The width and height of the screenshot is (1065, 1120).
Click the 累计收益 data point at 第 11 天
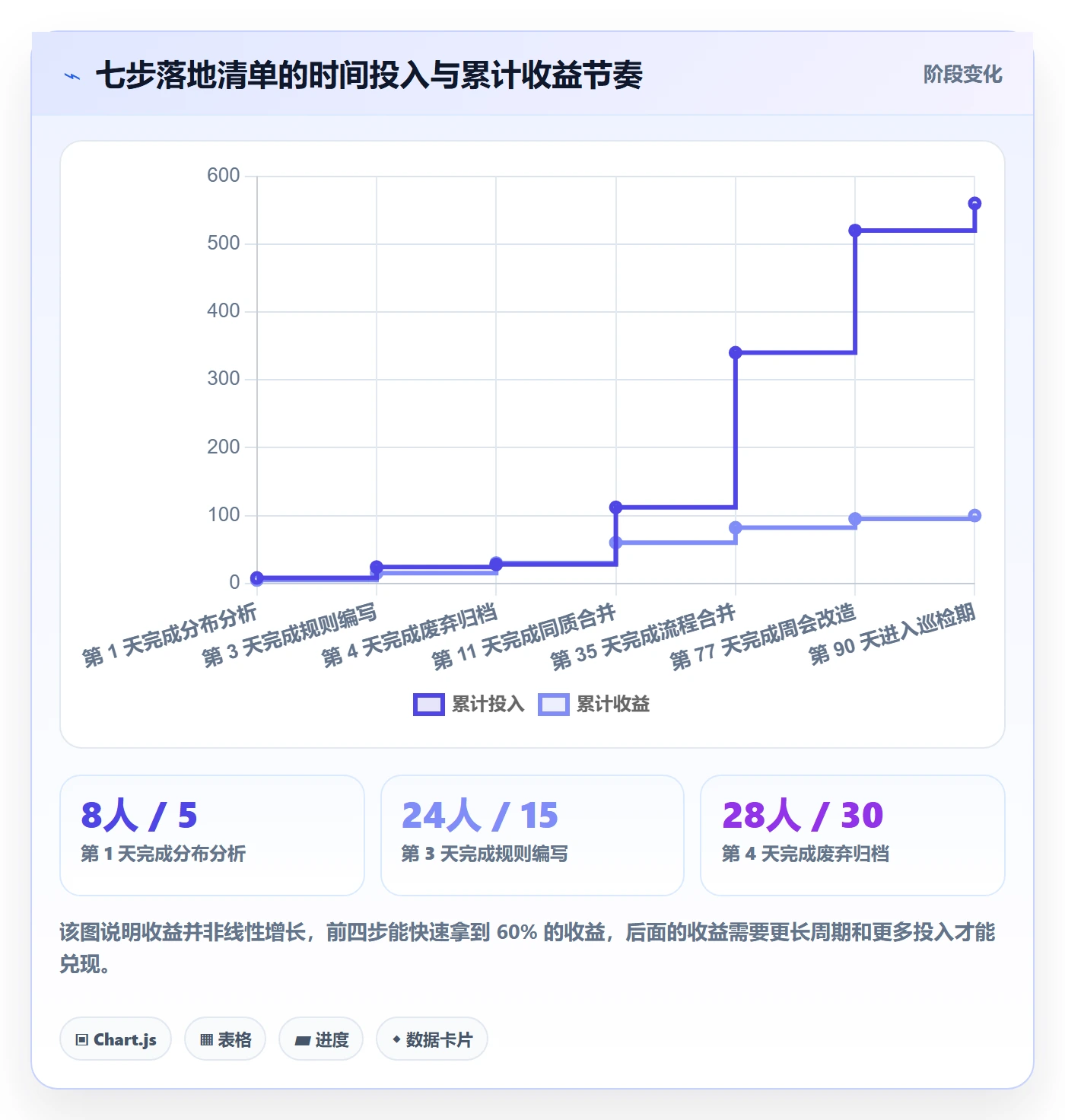click(x=616, y=542)
